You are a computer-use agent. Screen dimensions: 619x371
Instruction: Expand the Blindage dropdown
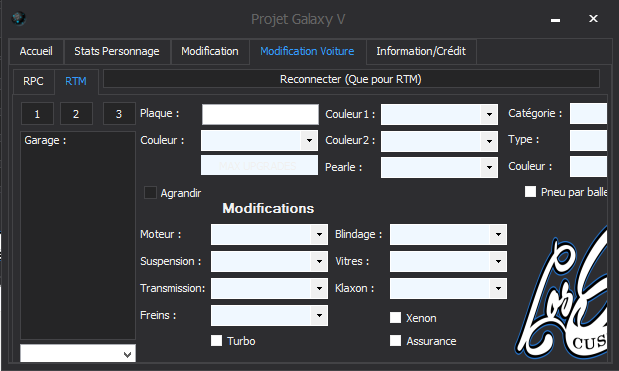click(x=448, y=234)
